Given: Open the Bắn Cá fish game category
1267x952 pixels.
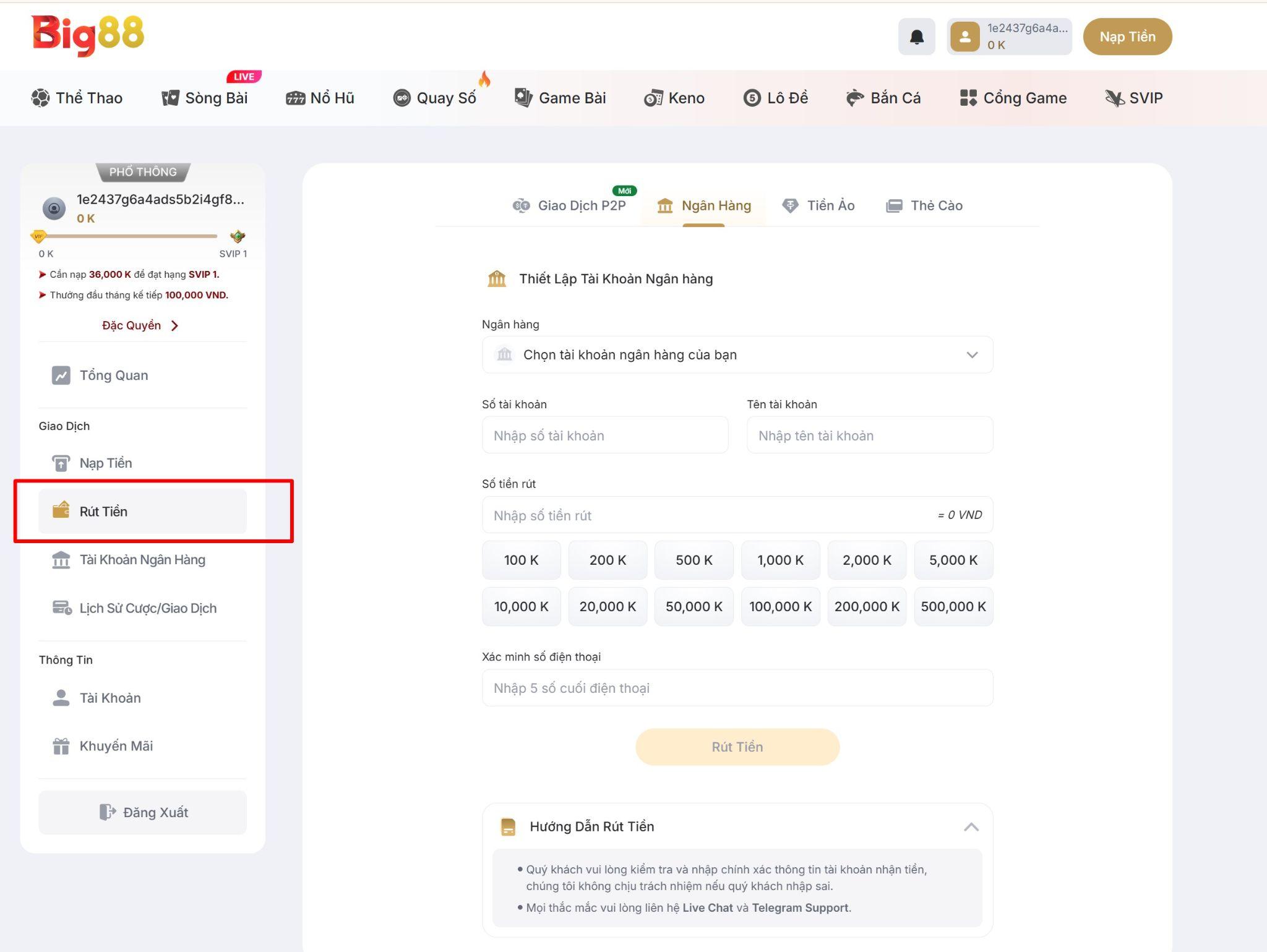Looking at the screenshot, I should pos(883,98).
